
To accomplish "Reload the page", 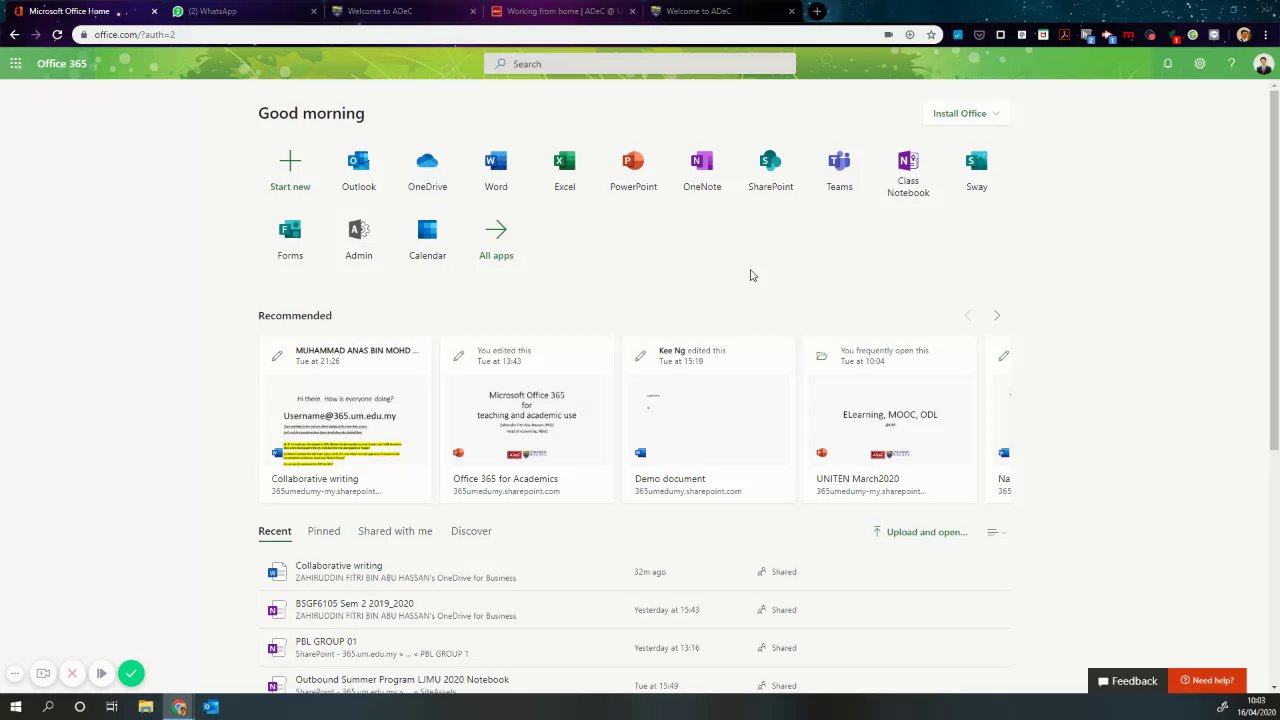I will 57,34.
